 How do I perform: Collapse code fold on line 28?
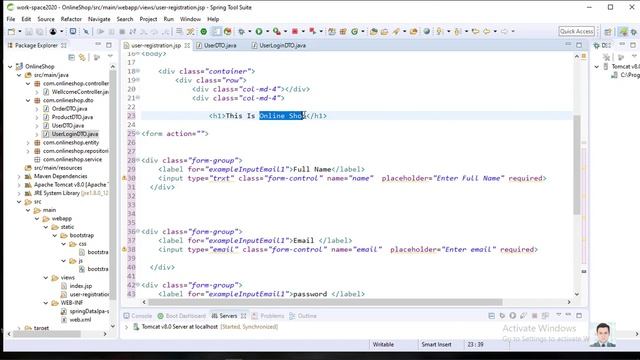[x=138, y=160]
